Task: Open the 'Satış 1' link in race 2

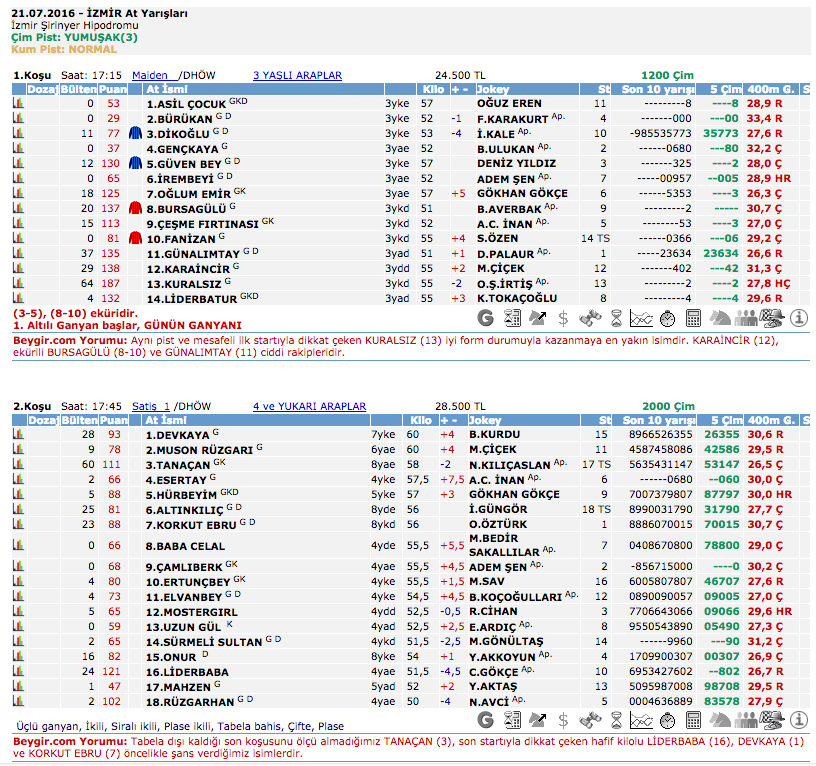Action: [151, 406]
